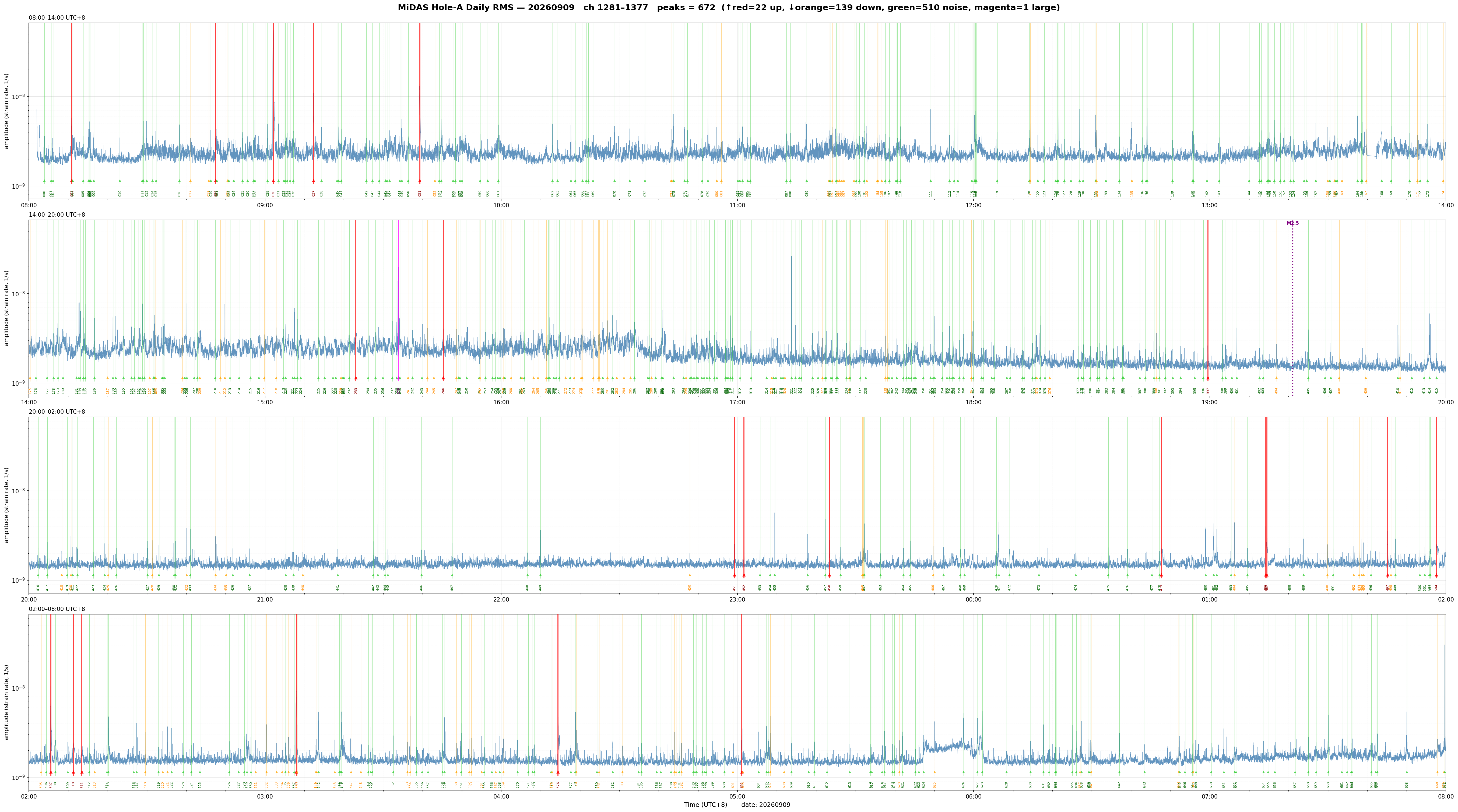Viewport: 1458px width, 812px height.
Task: Click peak number label "010"
Action: coord(120,194)
